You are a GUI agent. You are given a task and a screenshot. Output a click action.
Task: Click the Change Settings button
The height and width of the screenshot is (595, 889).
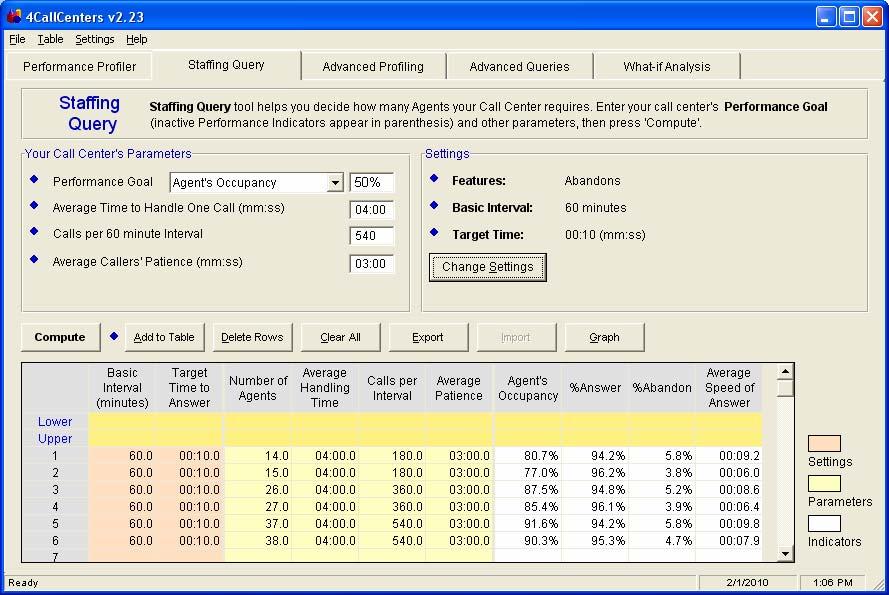click(x=488, y=267)
